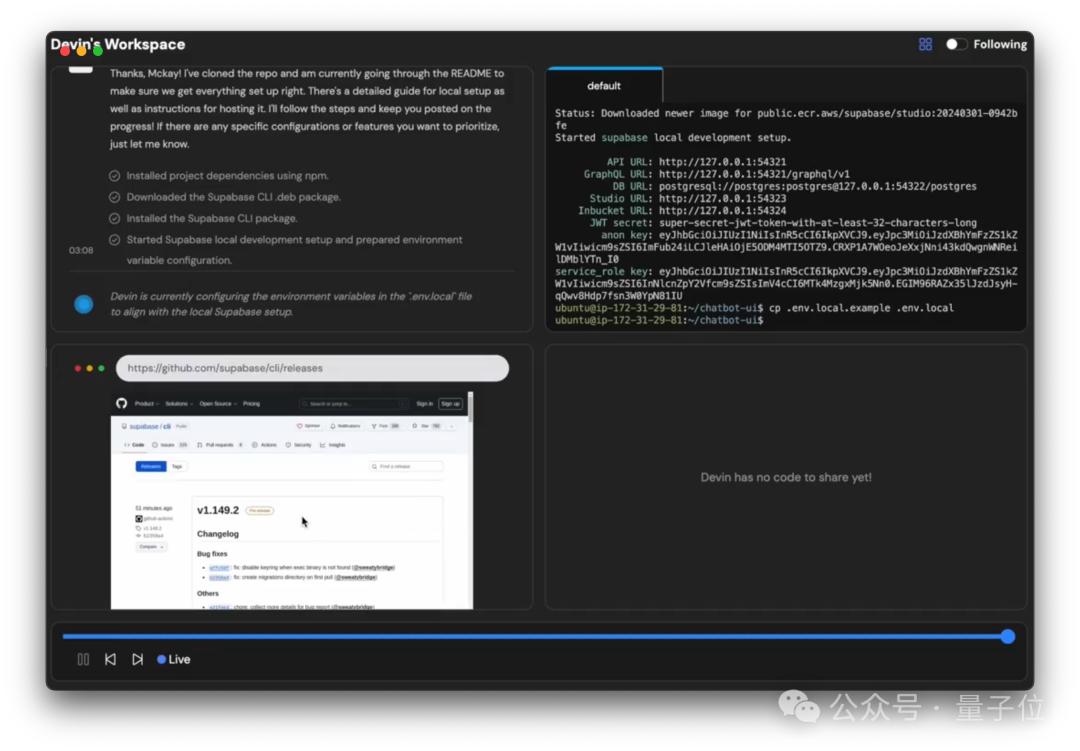Select the default terminal tab

[604, 85]
